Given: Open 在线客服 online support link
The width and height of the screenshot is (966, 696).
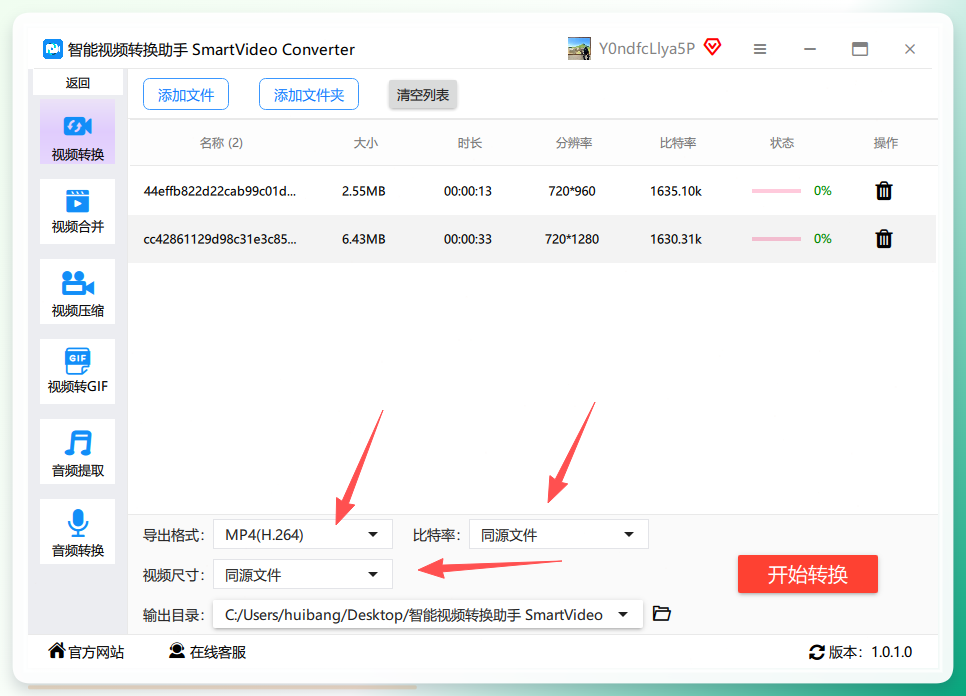Looking at the screenshot, I should 208,652.
